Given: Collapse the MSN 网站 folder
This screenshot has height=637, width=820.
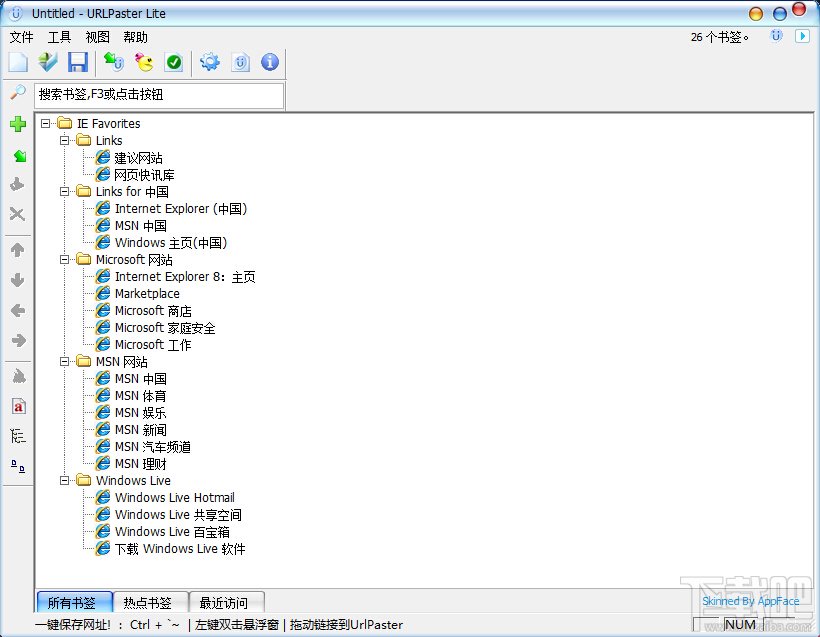Looking at the screenshot, I should [64, 361].
